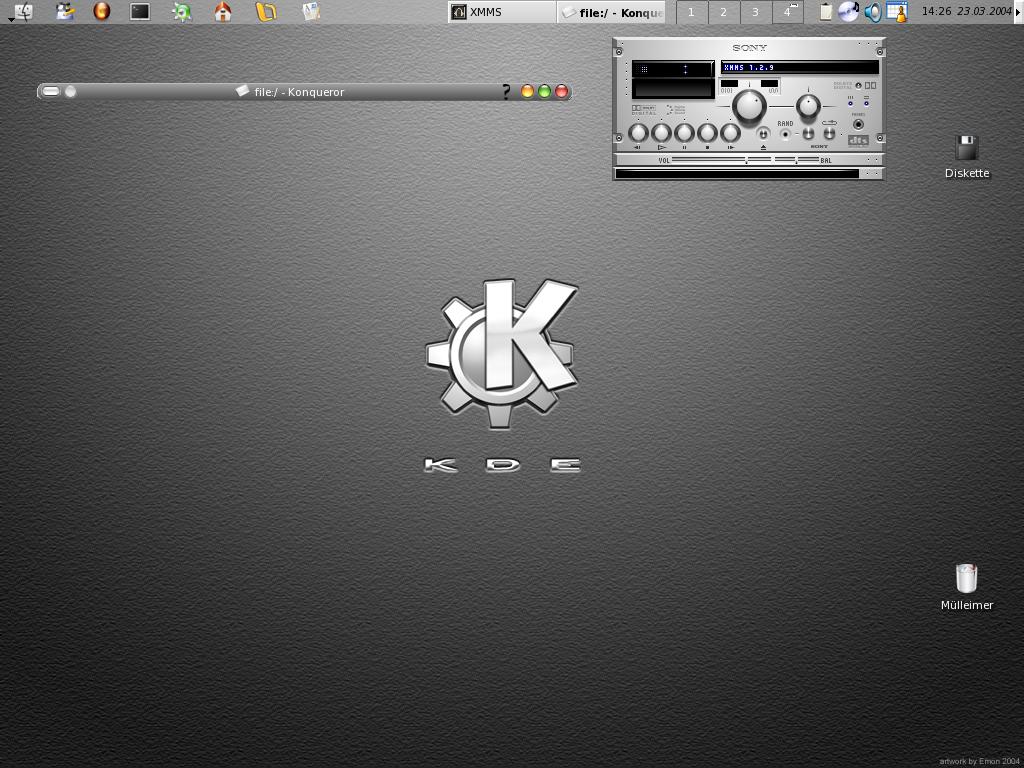Open Konqueror window menu pill button

51,91
